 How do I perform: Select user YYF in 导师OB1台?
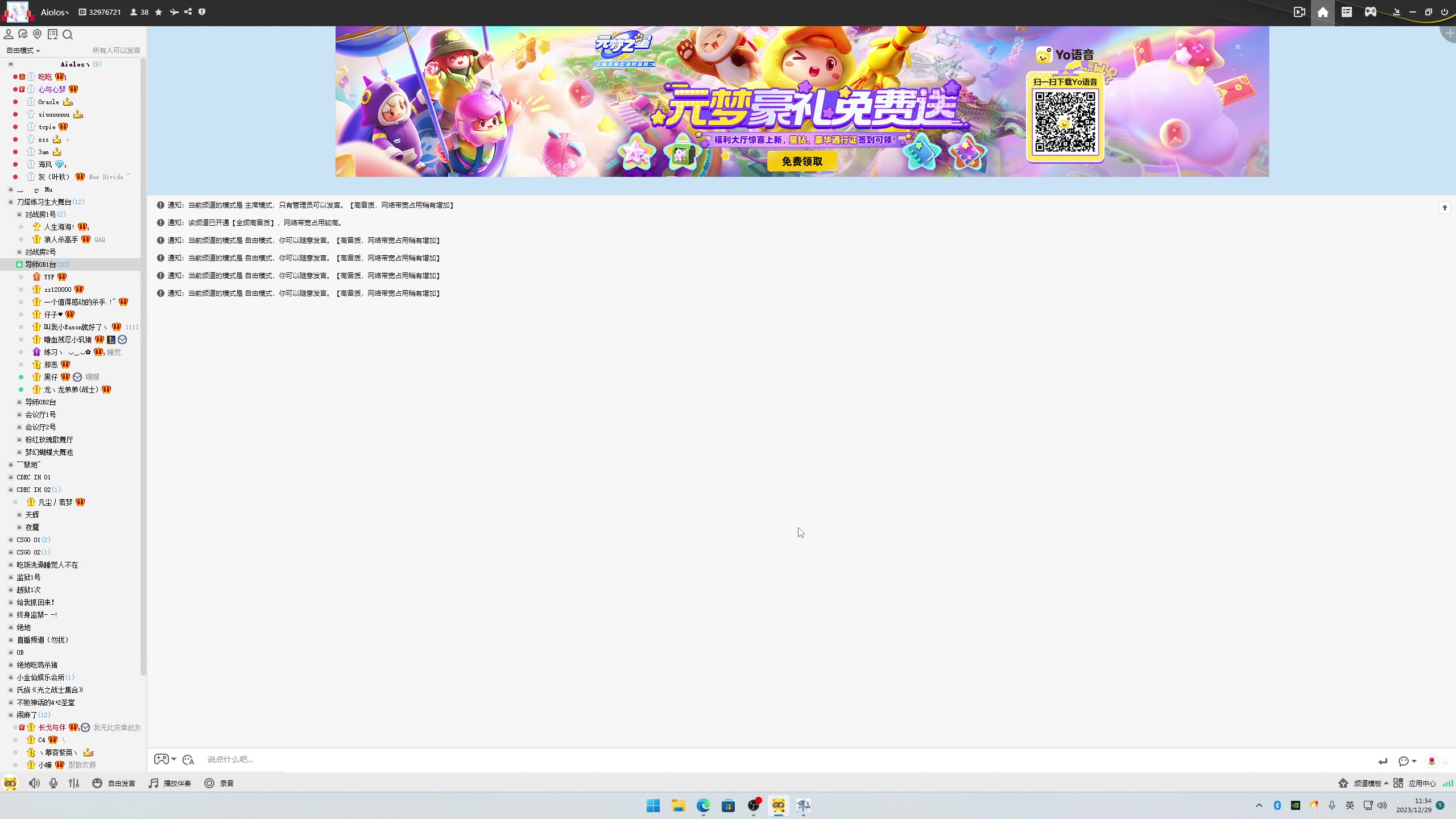pyautogui.click(x=49, y=277)
